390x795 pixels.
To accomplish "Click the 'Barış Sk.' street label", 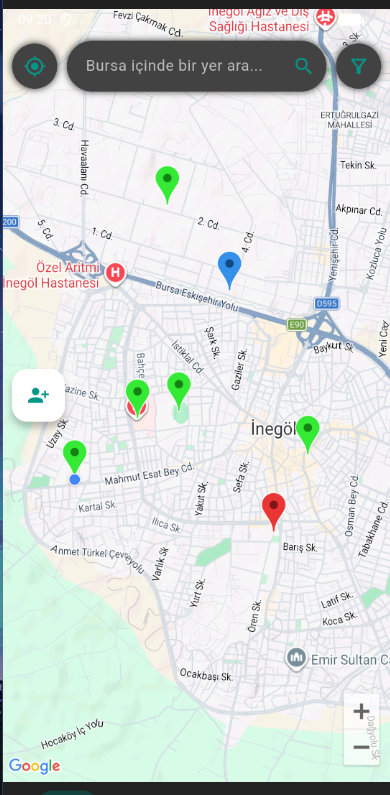I will pyautogui.click(x=300, y=547).
